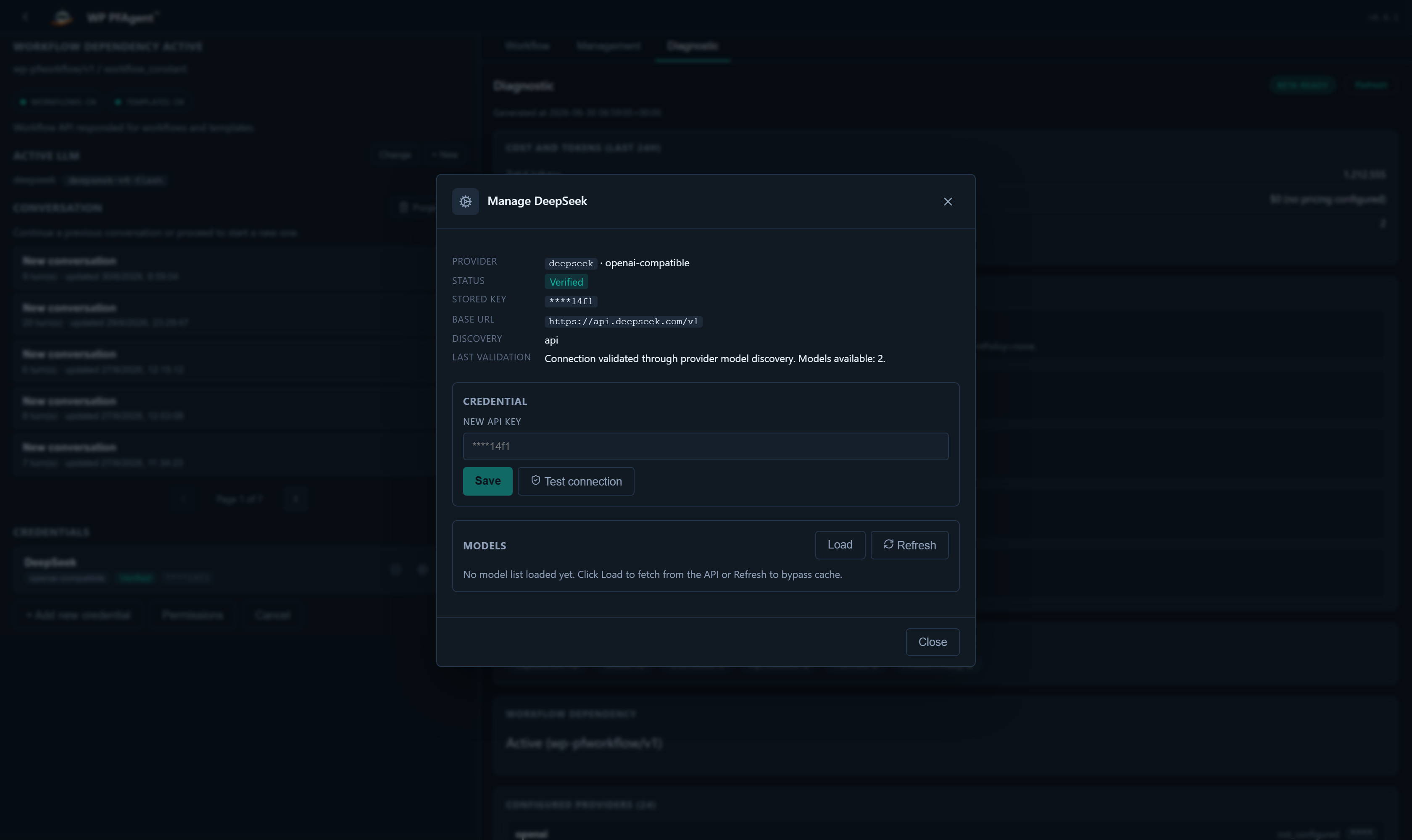Open Permissions in background panel
This screenshot has height=840, width=1412.
pyautogui.click(x=192, y=615)
